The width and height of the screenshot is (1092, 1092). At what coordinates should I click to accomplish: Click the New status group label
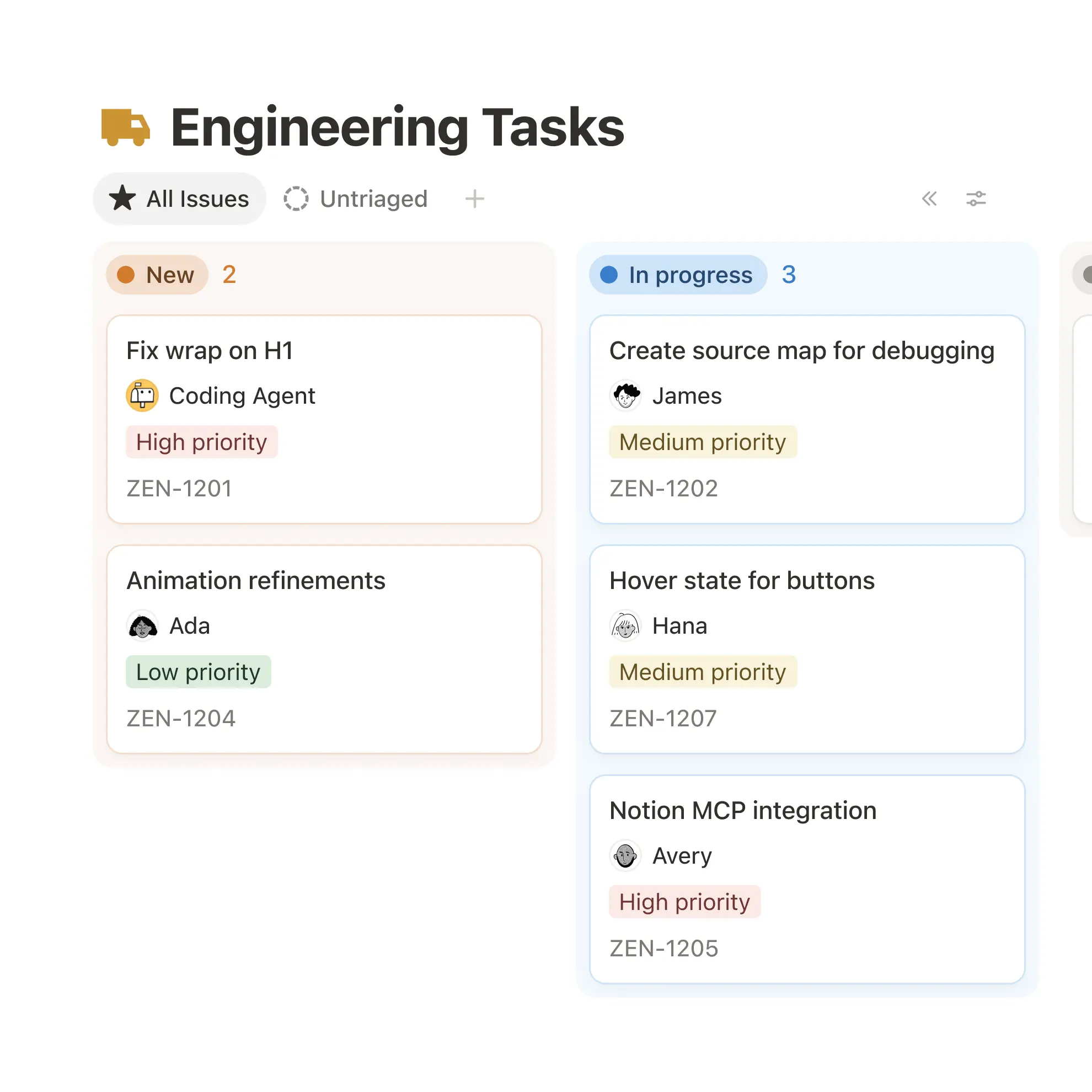(157, 275)
